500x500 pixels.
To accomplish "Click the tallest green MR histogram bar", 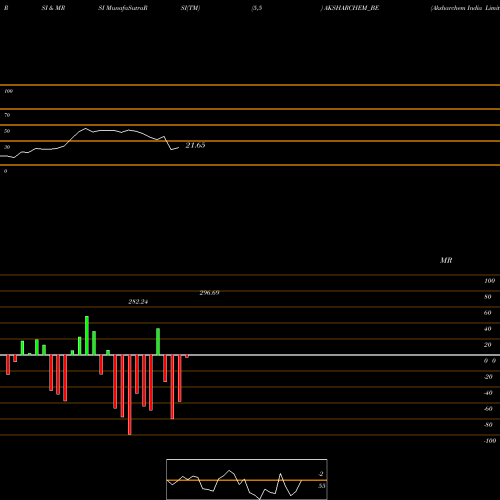I will tap(87, 335).
